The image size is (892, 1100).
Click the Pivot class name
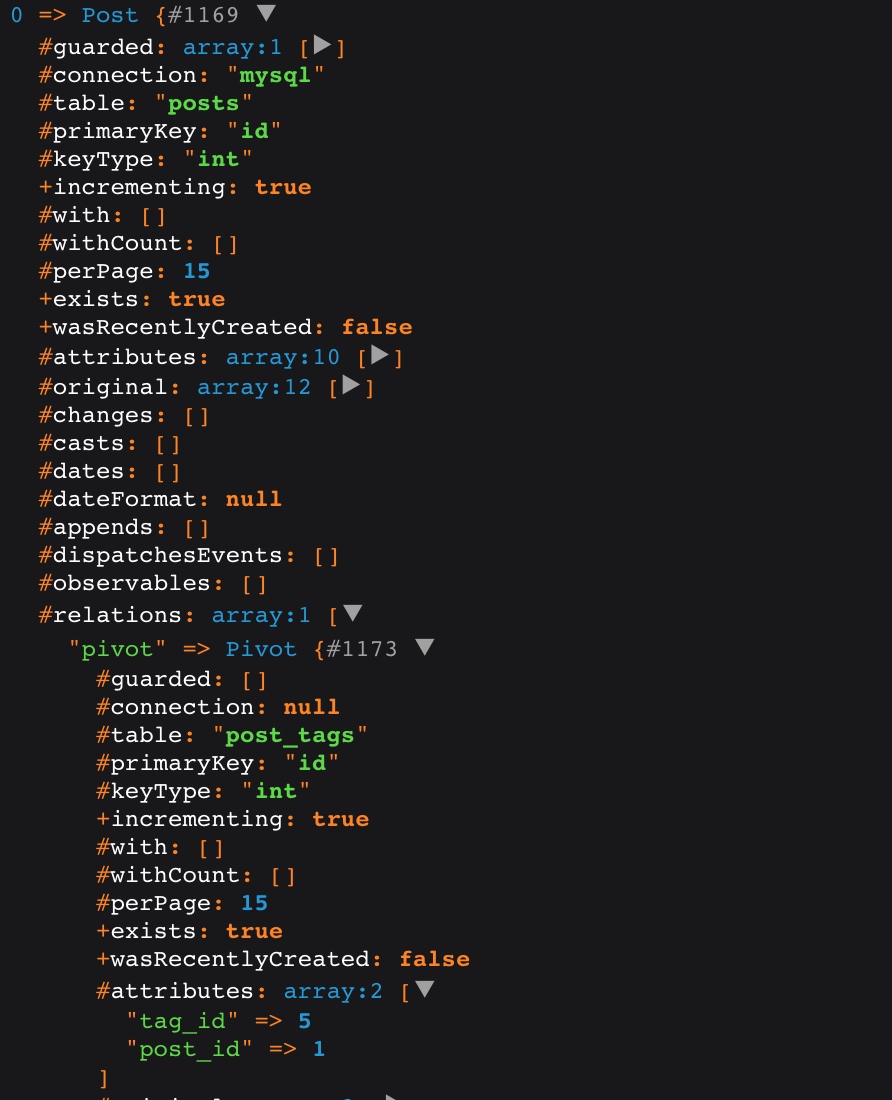point(261,649)
